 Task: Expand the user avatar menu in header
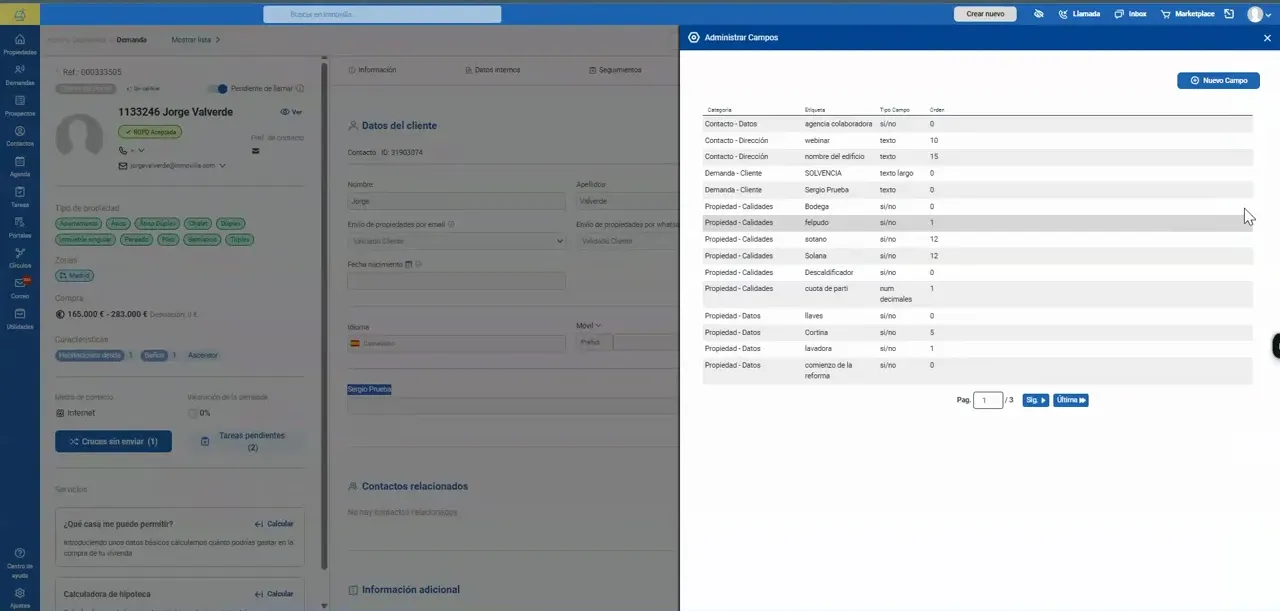tap(1260, 14)
